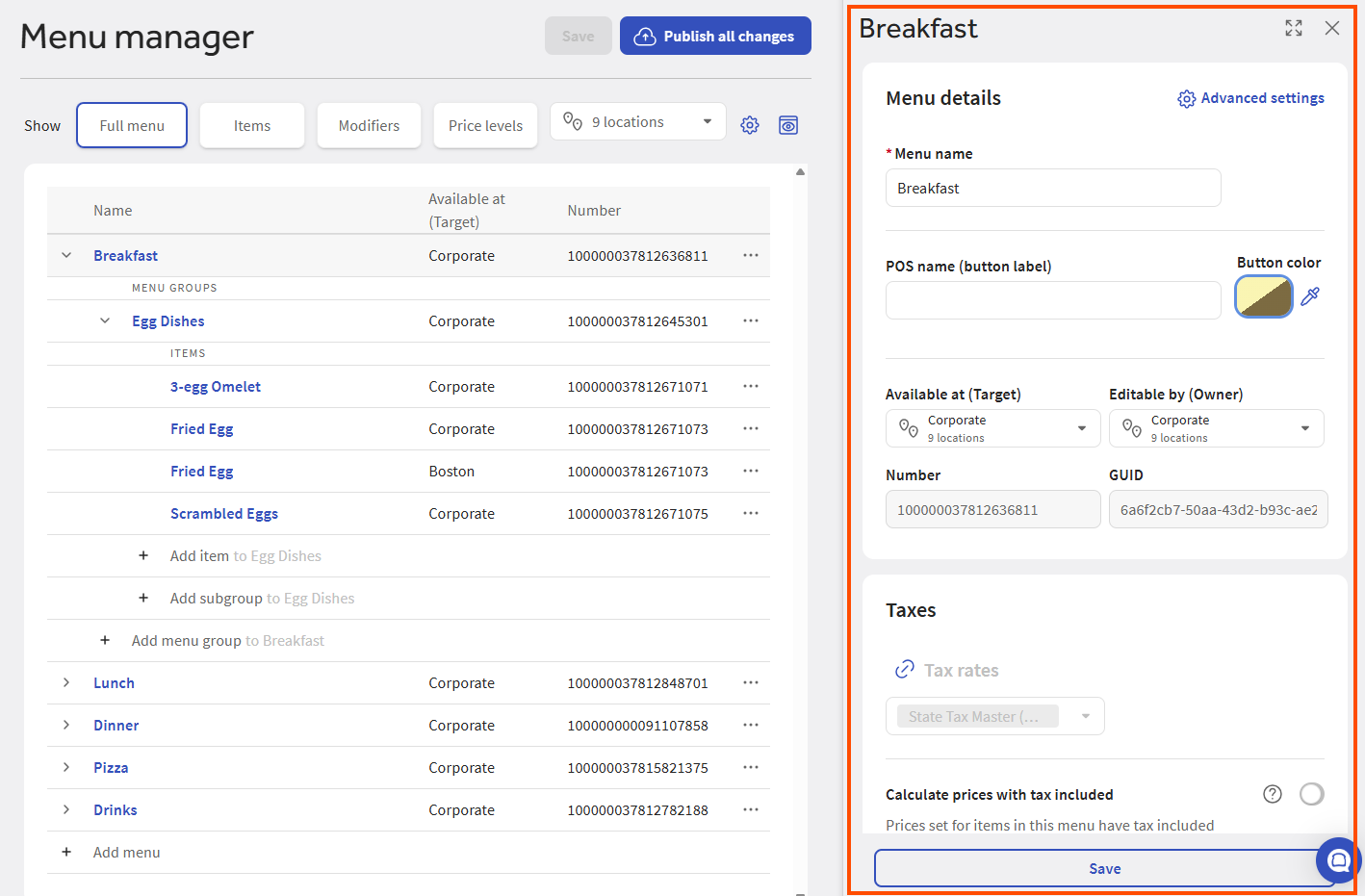This screenshot has width=1365, height=896.
Task: Click the Name column header
Action: [113, 210]
